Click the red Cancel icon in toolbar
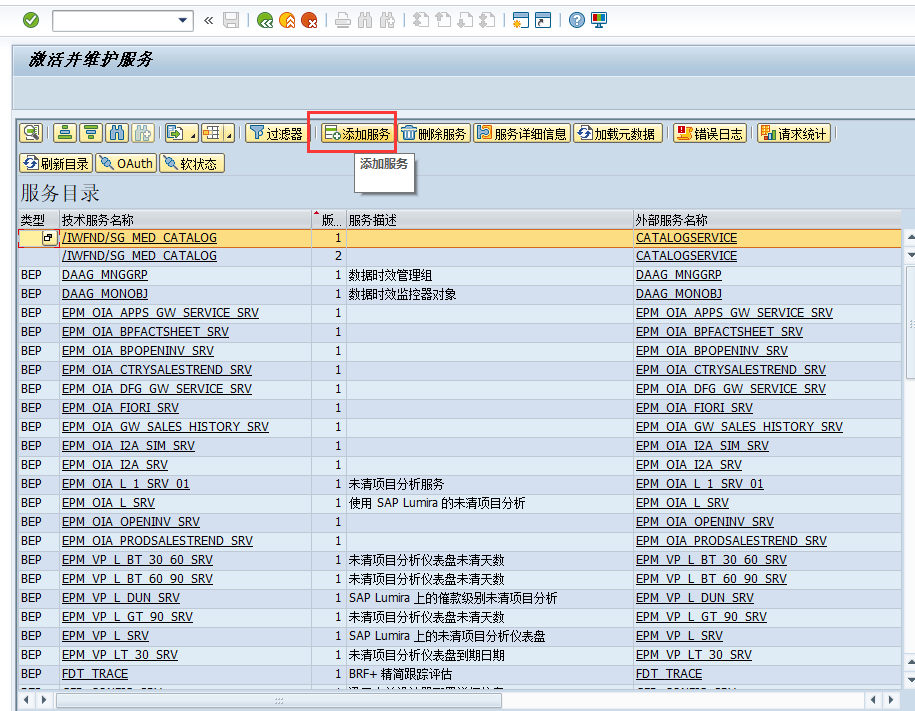Image resolution: width=915 pixels, height=711 pixels. pyautogui.click(x=309, y=20)
